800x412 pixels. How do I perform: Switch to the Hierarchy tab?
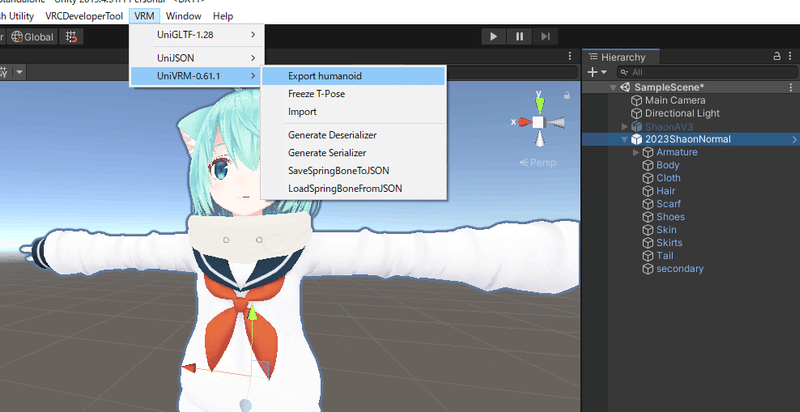(x=621, y=57)
